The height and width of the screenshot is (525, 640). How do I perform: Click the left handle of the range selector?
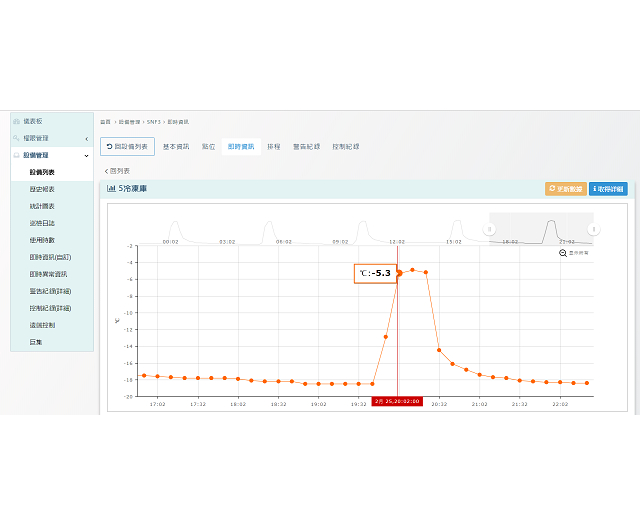click(x=490, y=229)
